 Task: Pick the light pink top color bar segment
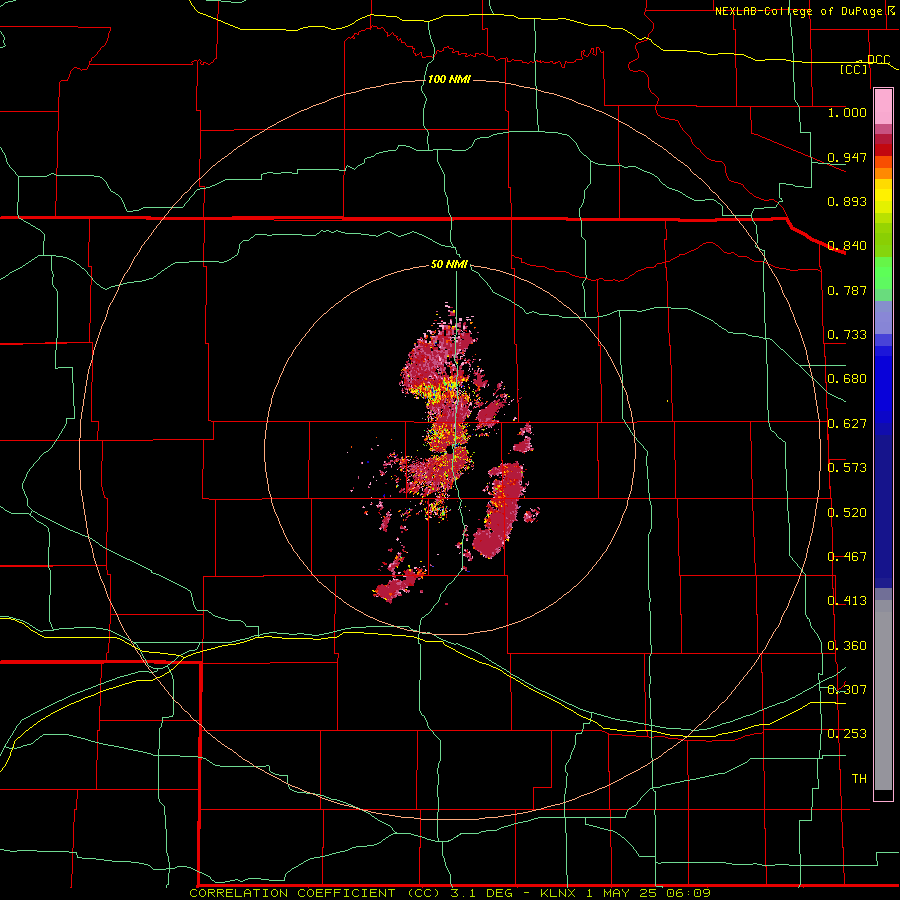(883, 107)
